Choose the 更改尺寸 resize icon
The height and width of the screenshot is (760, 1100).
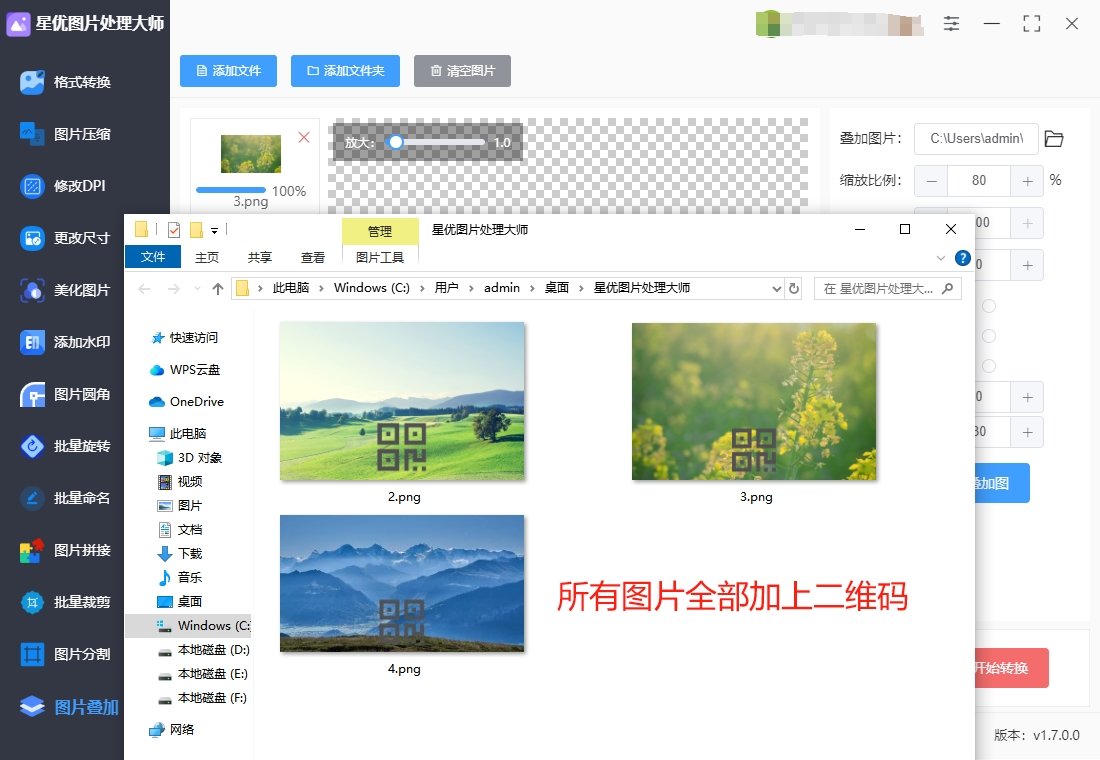32,239
